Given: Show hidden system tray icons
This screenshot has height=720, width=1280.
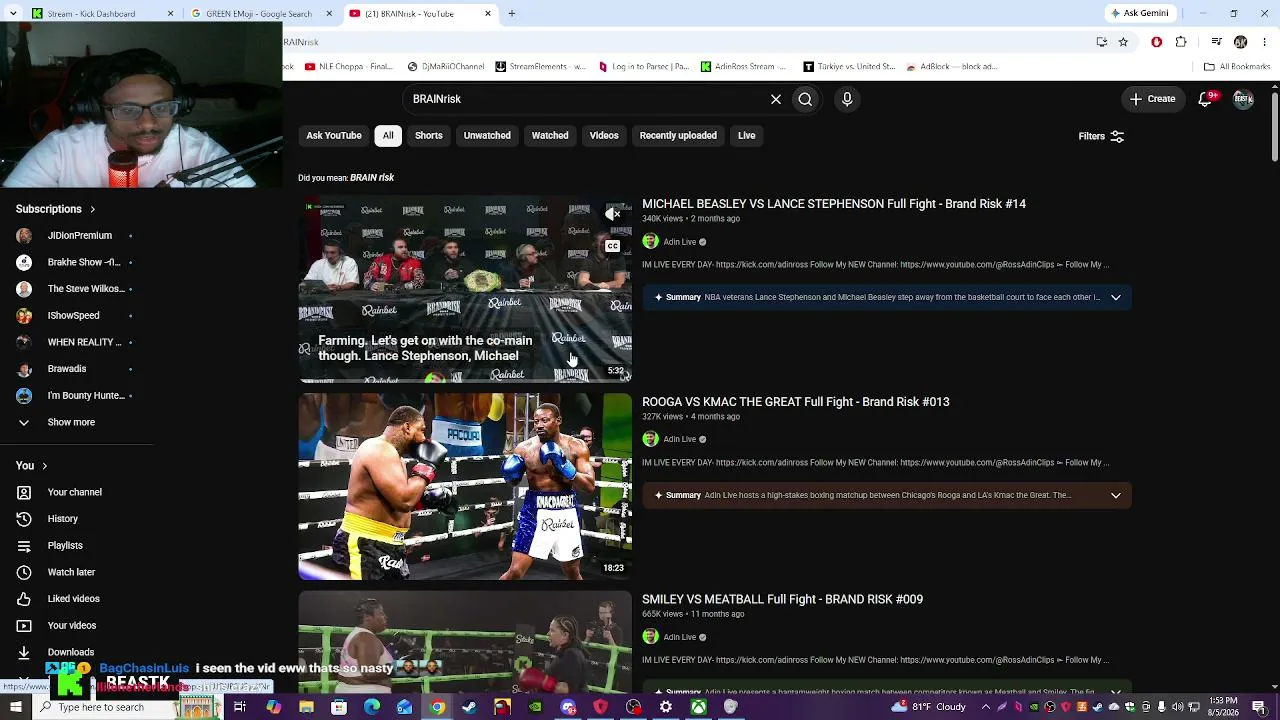Looking at the screenshot, I should (x=986, y=707).
